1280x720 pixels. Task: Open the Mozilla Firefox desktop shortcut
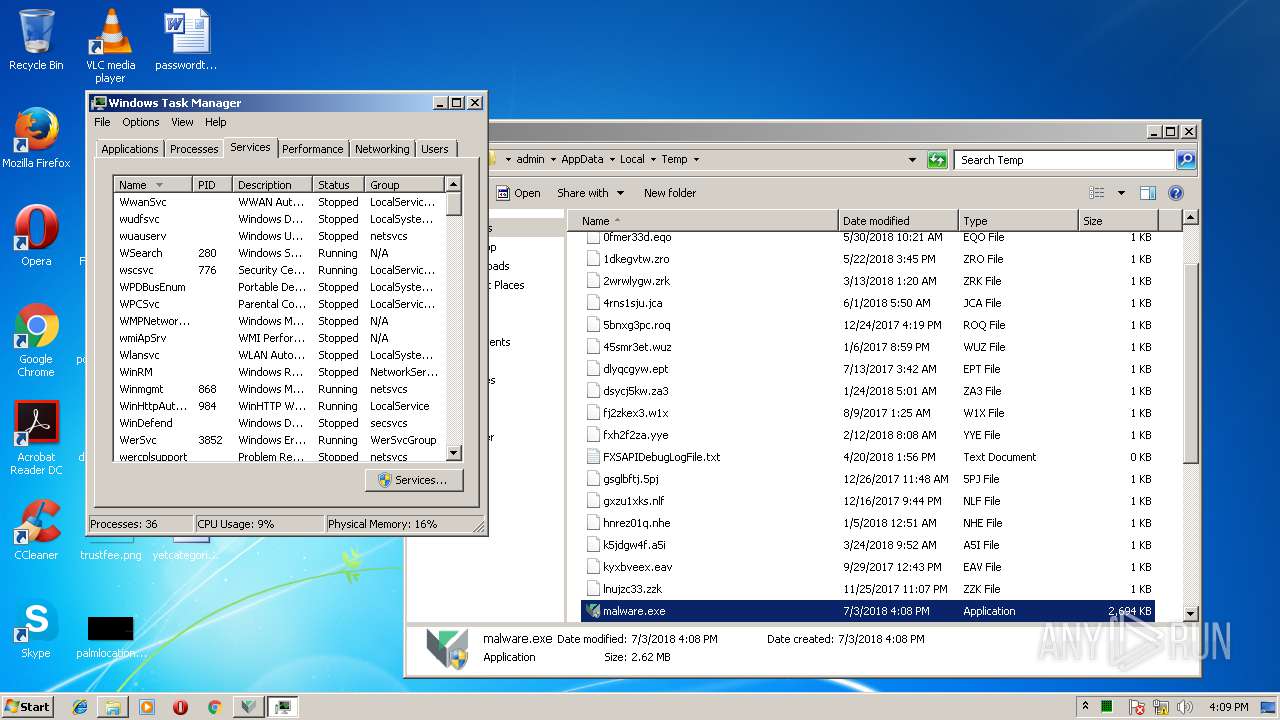[36, 138]
